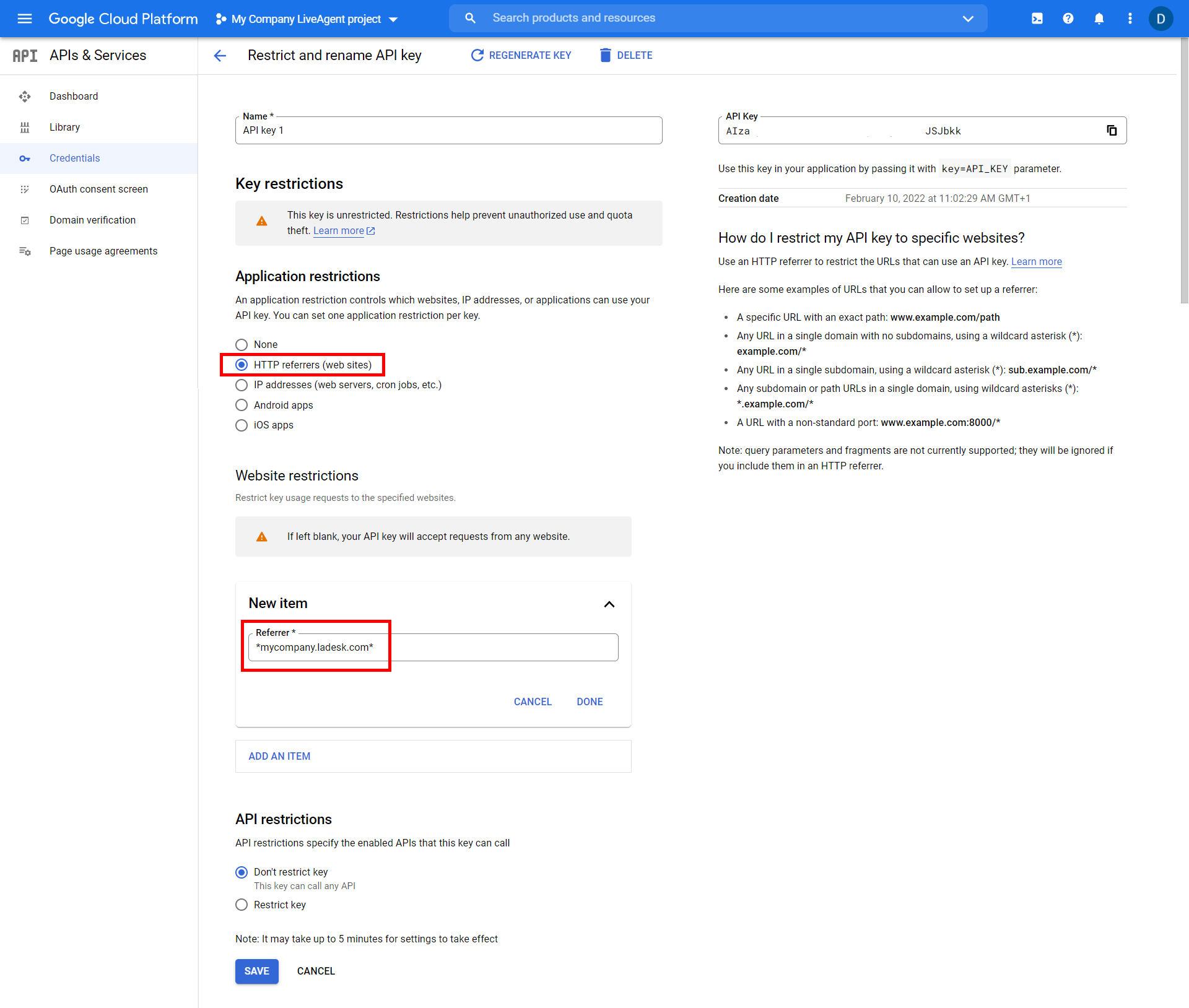
Task: Open OAuth consent screen page
Action: (x=98, y=189)
